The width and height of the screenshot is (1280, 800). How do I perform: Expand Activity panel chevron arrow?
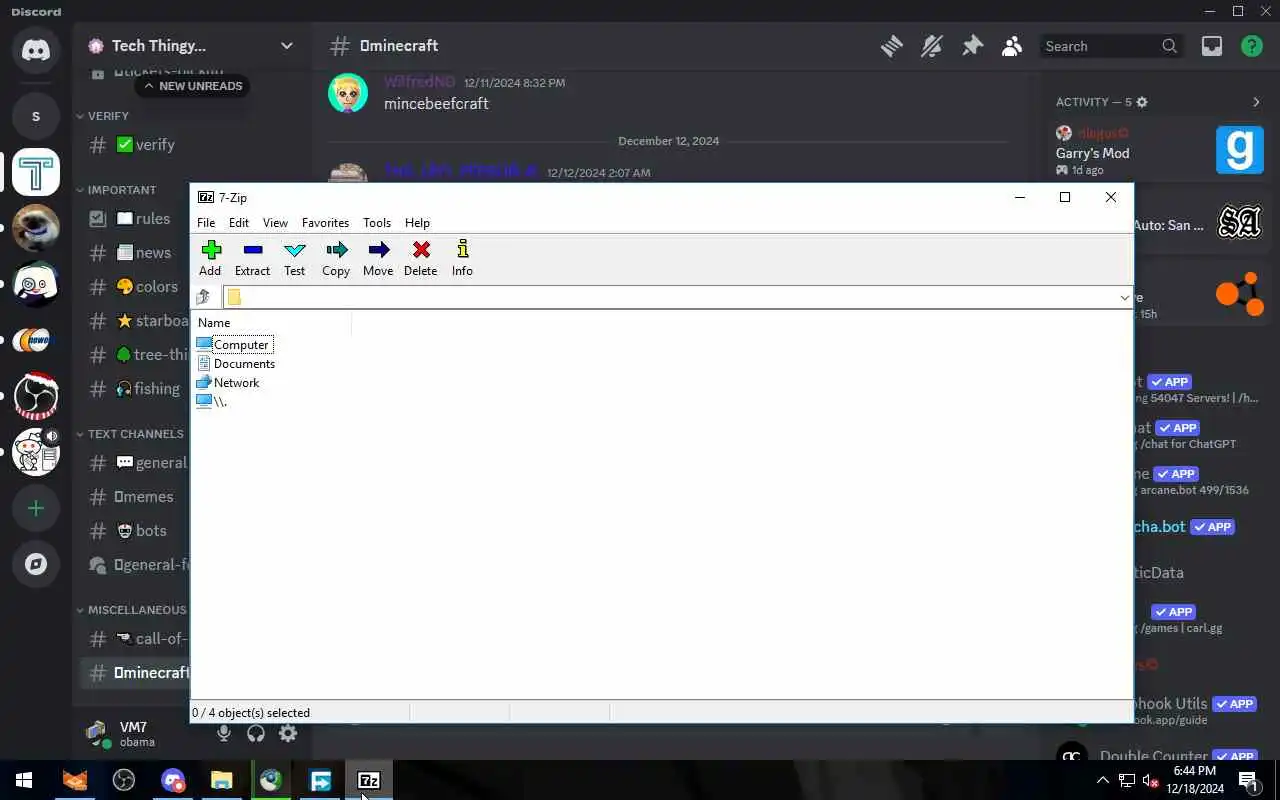coord(1256,102)
